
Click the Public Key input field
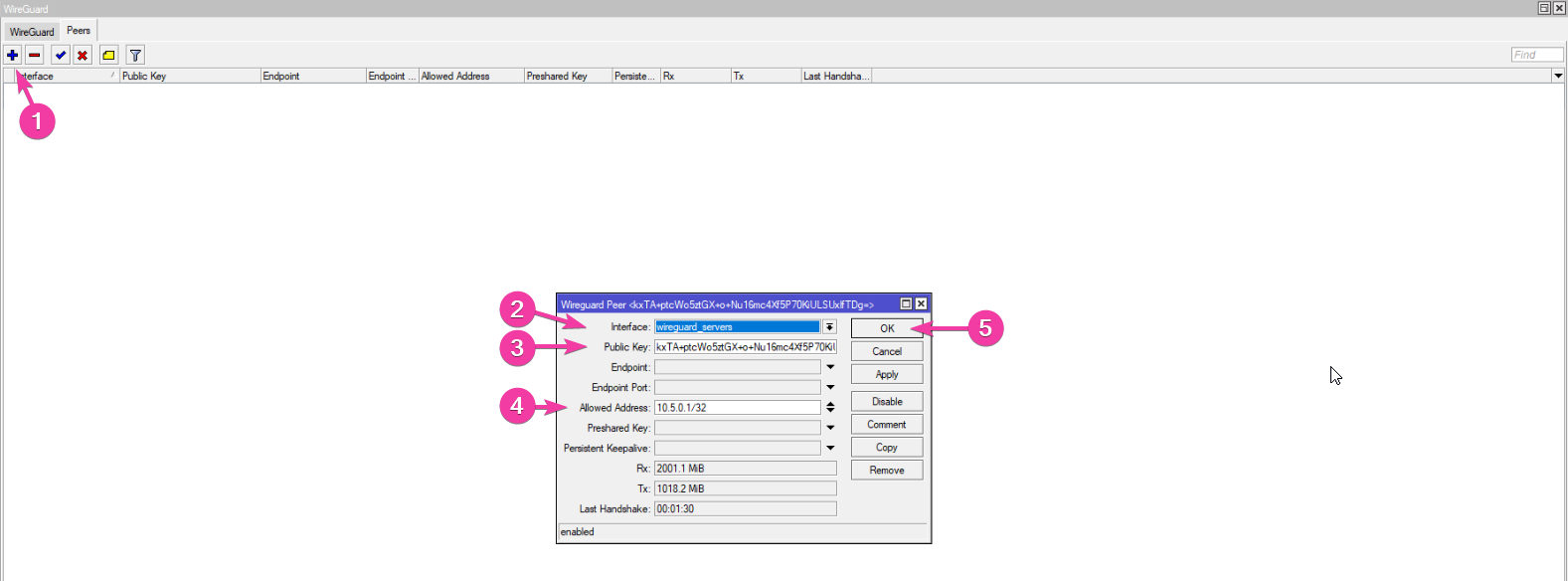(x=745, y=347)
